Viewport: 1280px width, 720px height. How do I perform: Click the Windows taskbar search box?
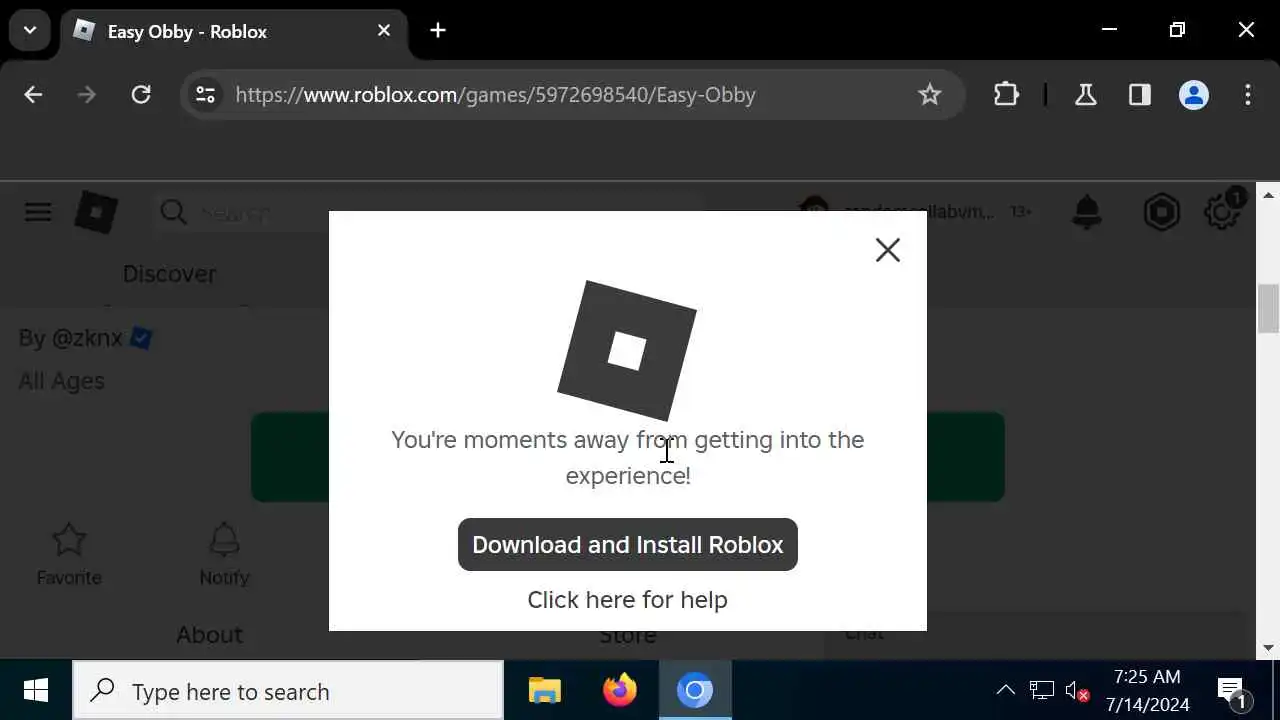(x=288, y=691)
